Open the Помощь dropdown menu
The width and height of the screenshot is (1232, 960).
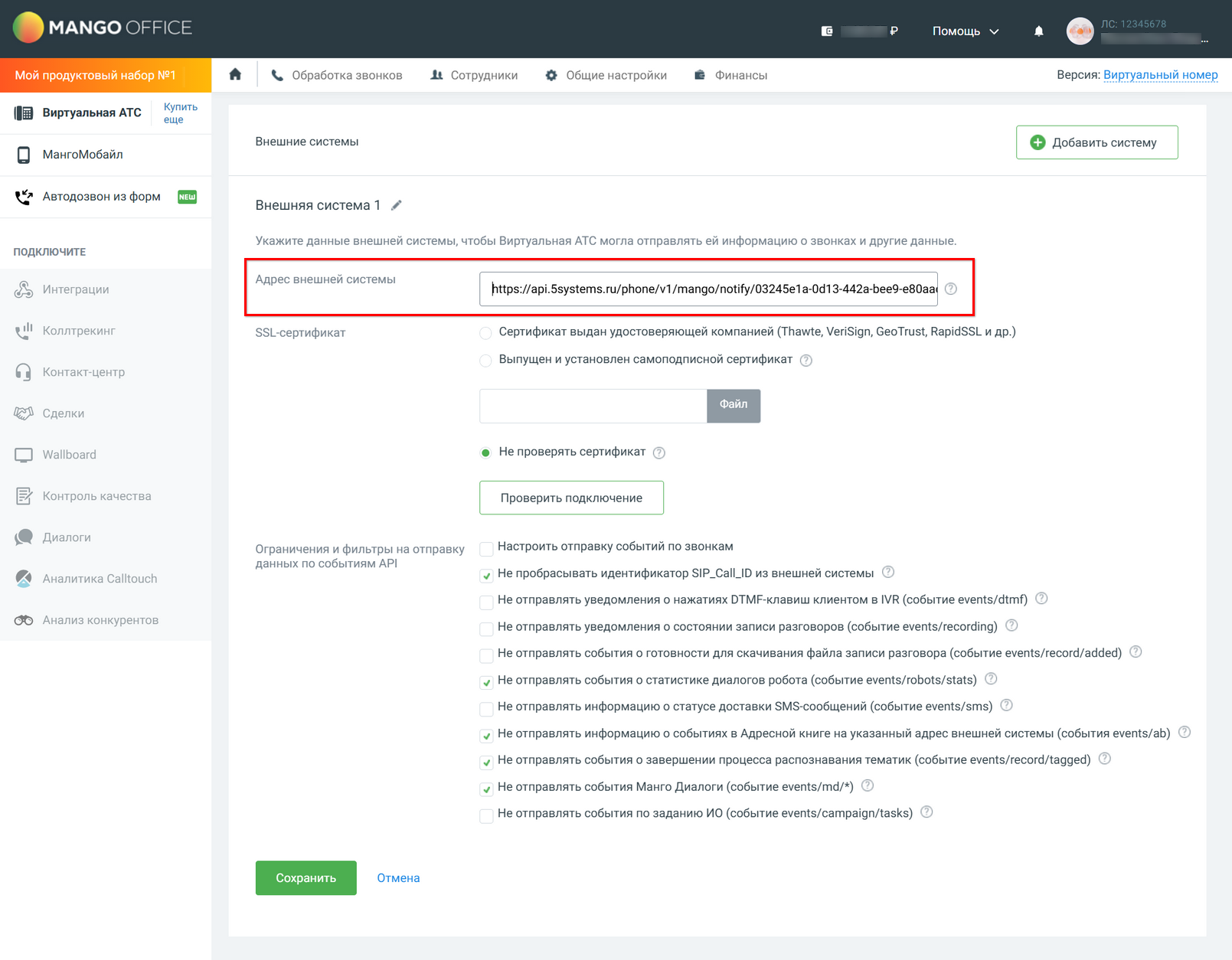click(x=964, y=31)
